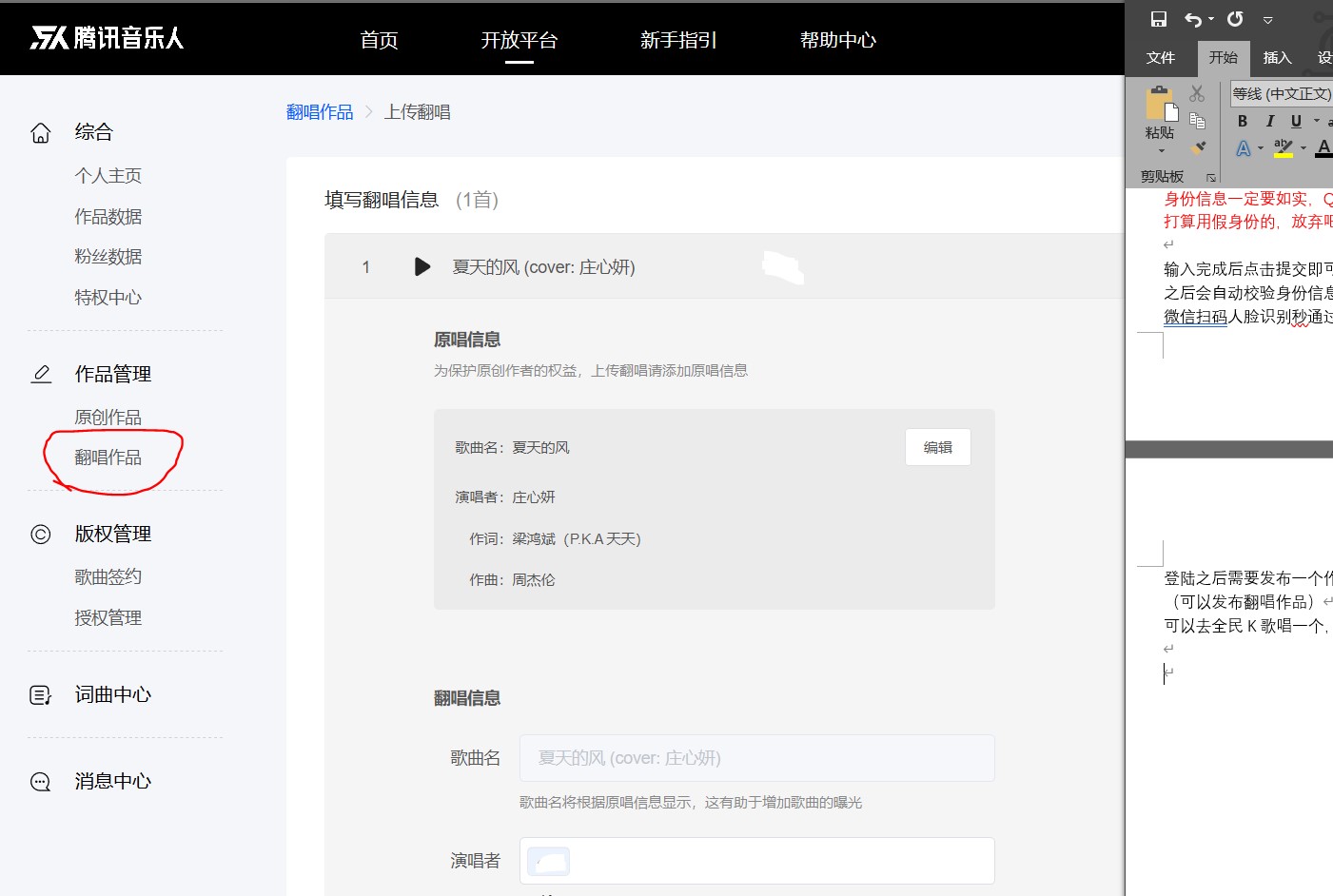Viewport: 1333px width, 896px height.
Task: Click the 歌曲名 input field
Action: click(x=757, y=758)
